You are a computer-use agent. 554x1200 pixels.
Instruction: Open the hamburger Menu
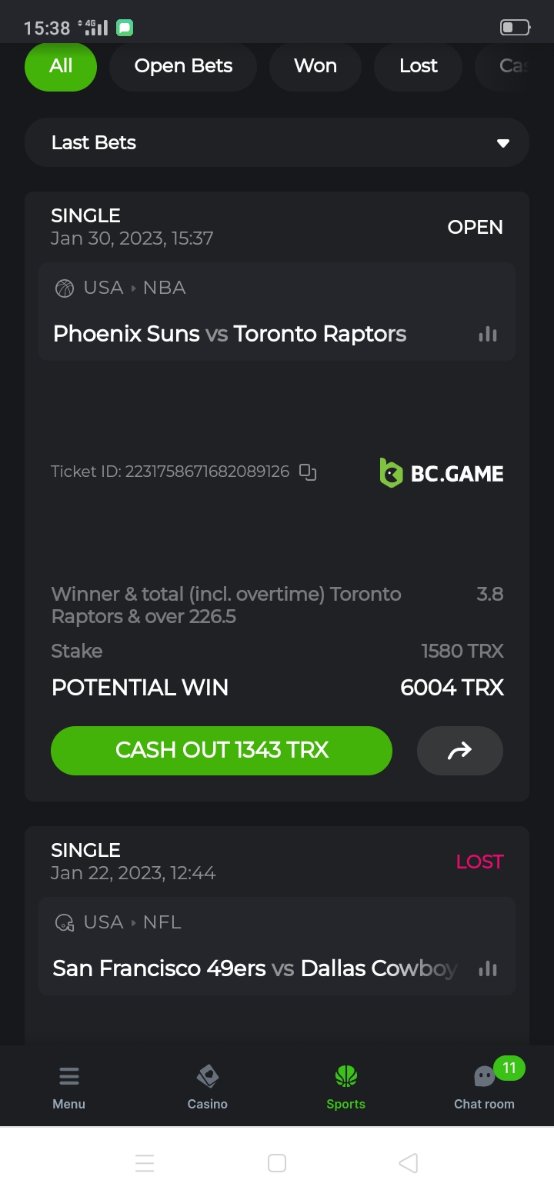coord(69,1087)
